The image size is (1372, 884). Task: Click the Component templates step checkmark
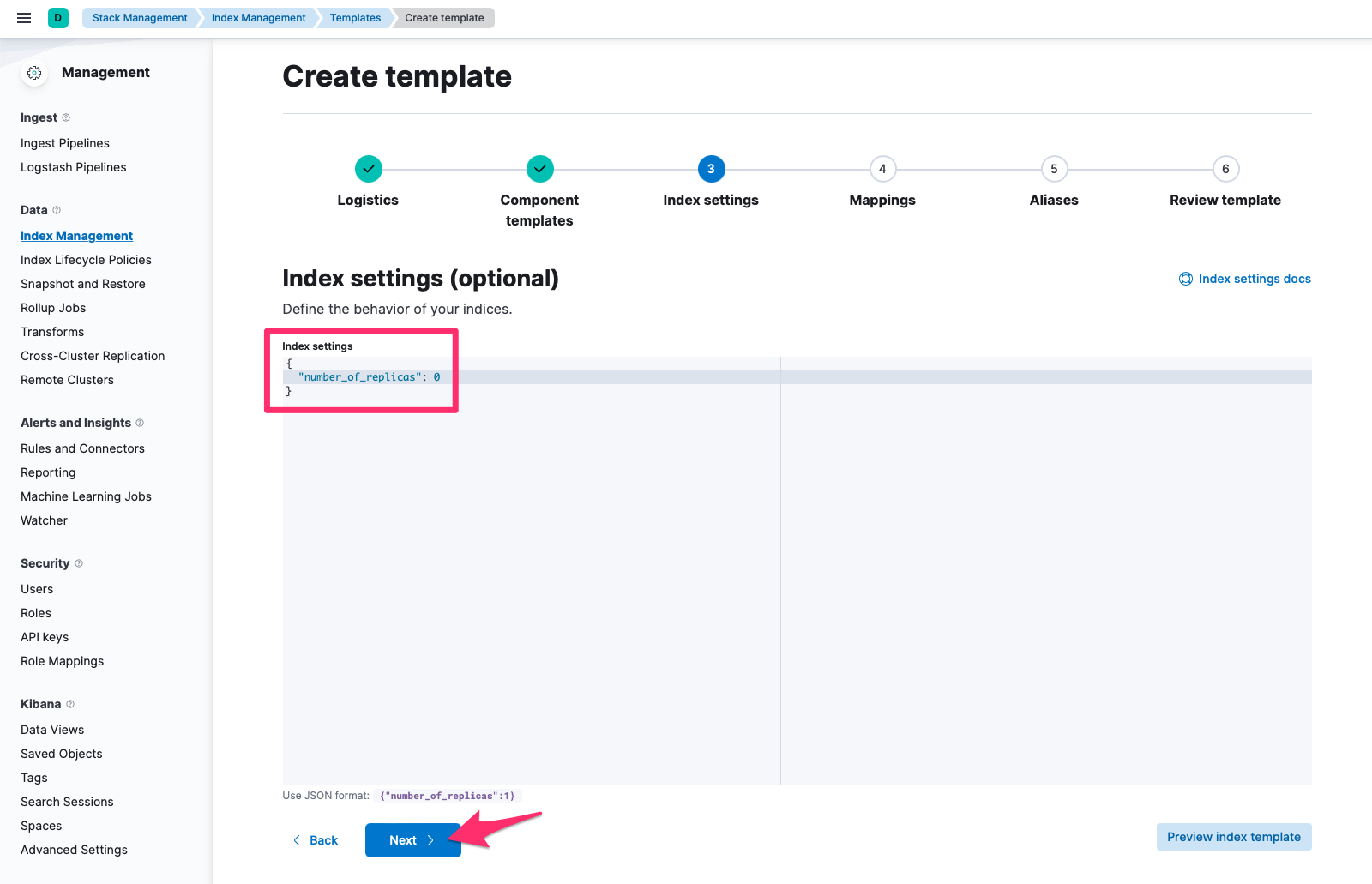[x=539, y=169]
